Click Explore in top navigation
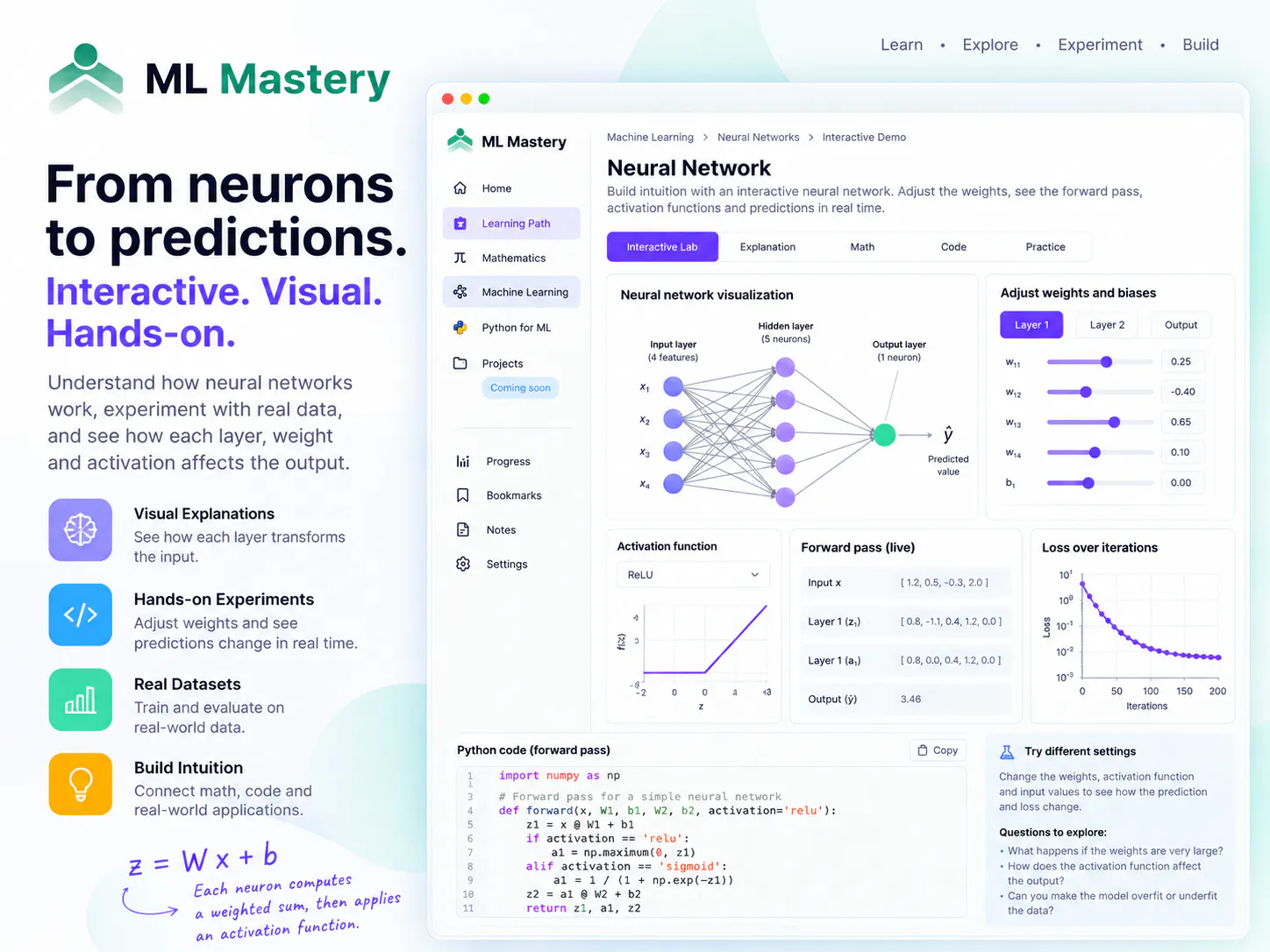1270x952 pixels. coord(990,45)
